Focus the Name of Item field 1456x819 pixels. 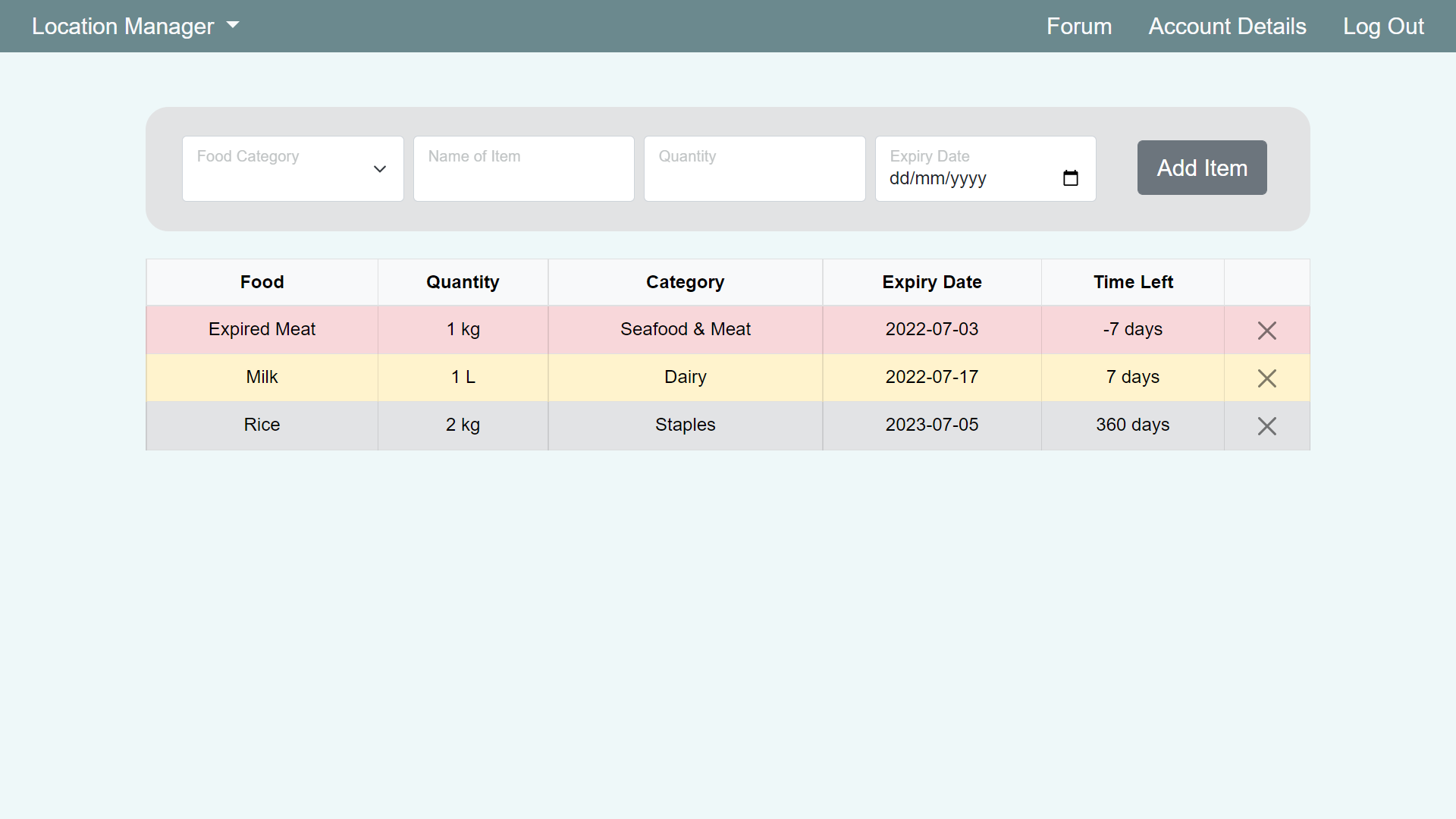[x=523, y=169]
